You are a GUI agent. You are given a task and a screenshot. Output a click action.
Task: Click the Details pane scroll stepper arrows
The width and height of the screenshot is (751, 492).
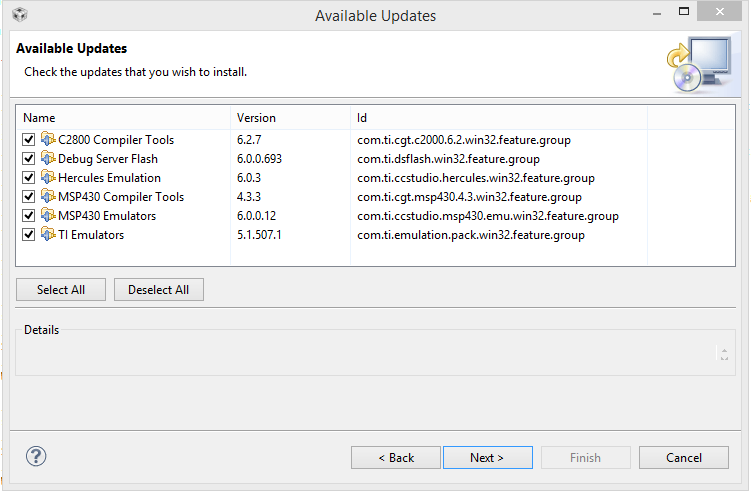[724, 354]
